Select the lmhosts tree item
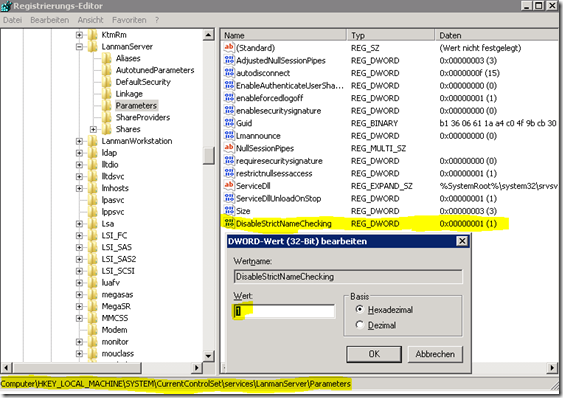Screen dimensions: 563x398 (115, 188)
